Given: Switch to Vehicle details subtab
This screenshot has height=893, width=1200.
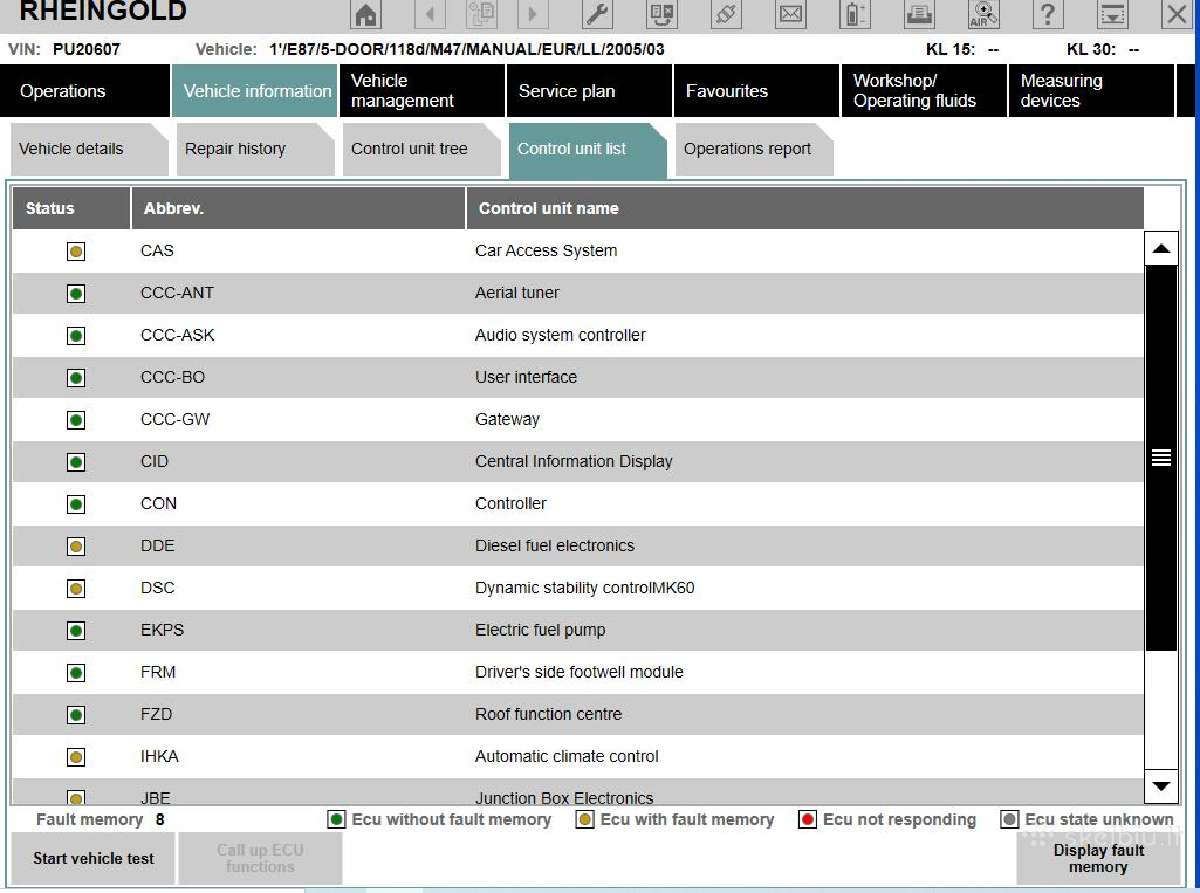Looking at the screenshot, I should (x=89, y=149).
